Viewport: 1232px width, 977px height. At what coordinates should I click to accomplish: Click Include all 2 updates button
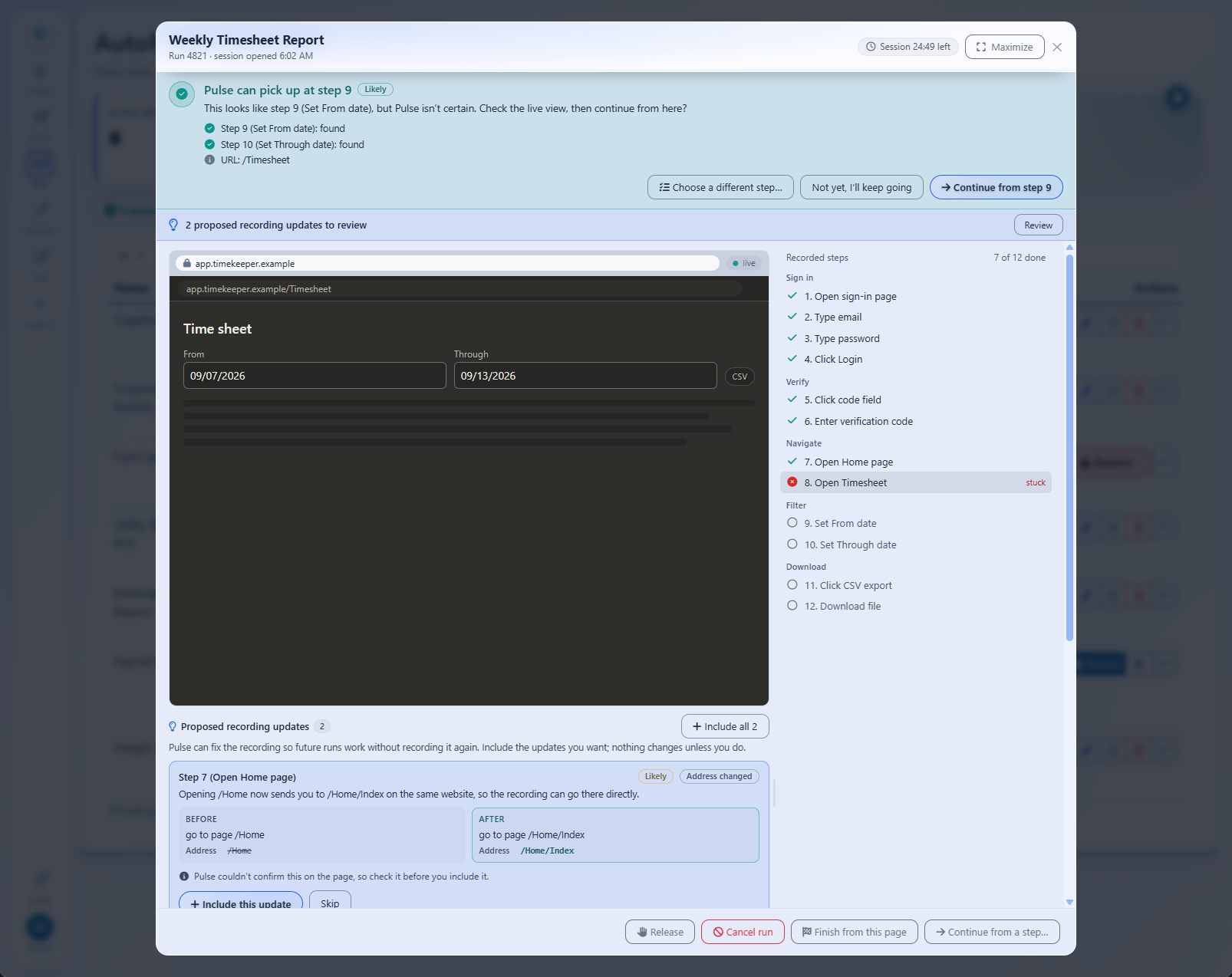coord(725,726)
